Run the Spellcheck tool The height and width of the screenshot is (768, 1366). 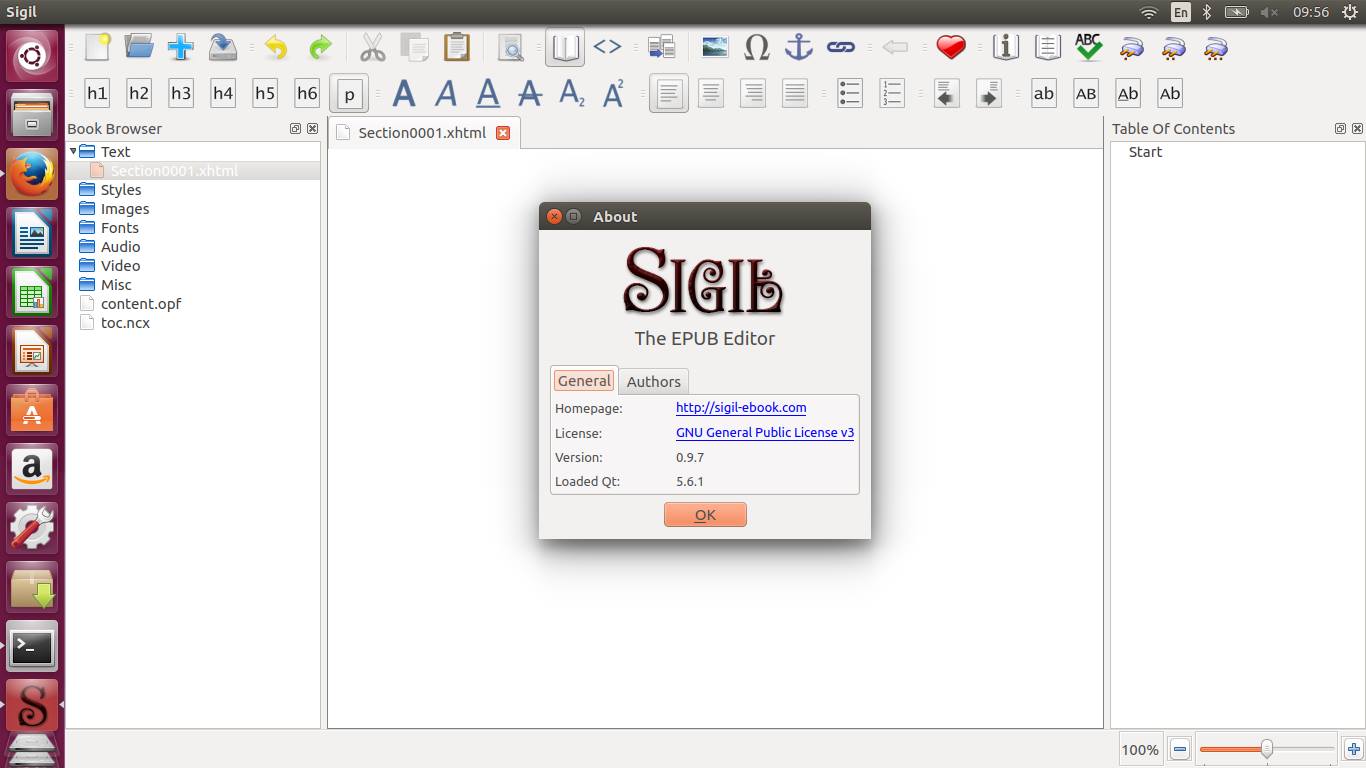1087,46
